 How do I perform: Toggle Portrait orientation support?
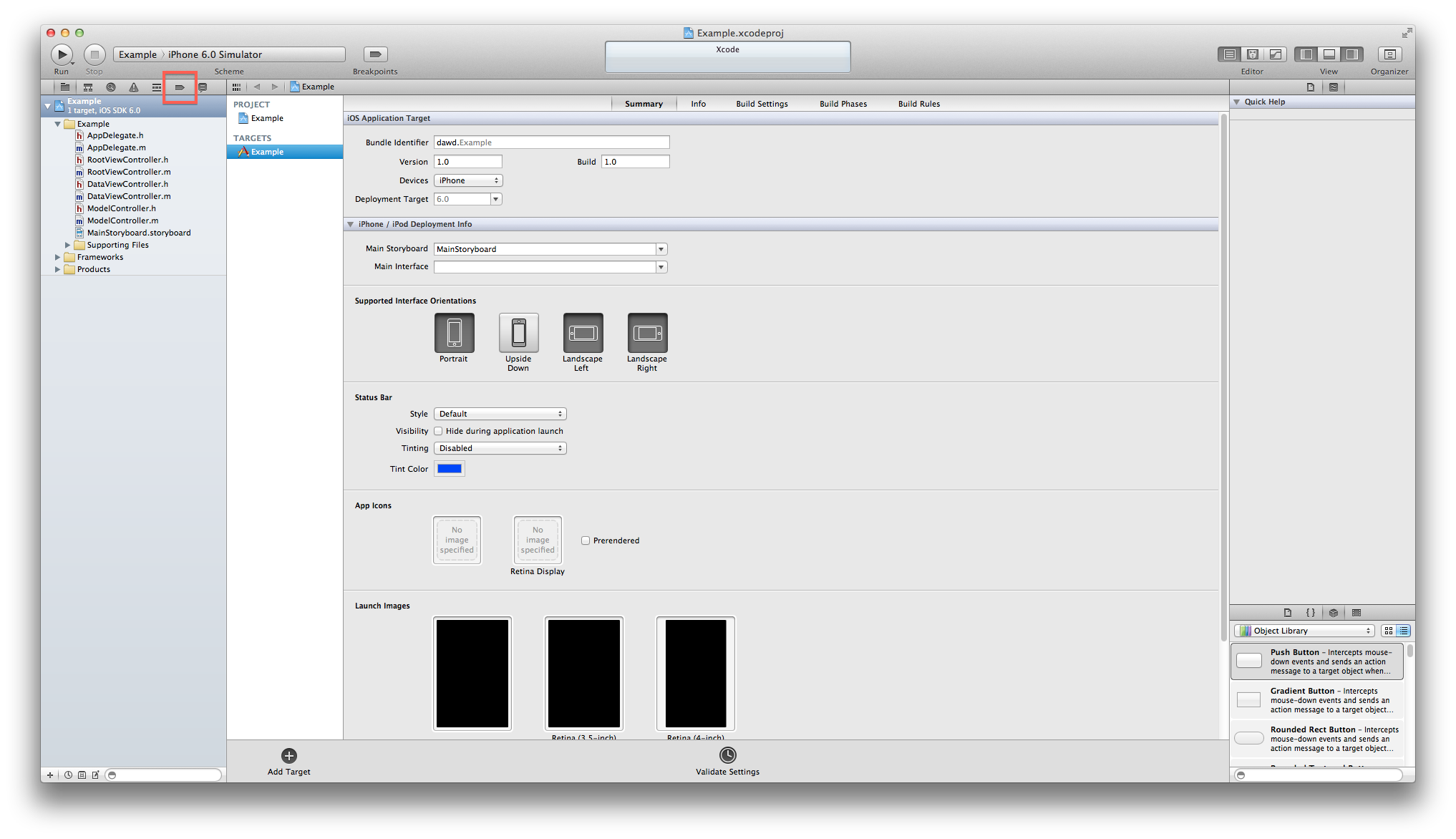click(x=454, y=333)
